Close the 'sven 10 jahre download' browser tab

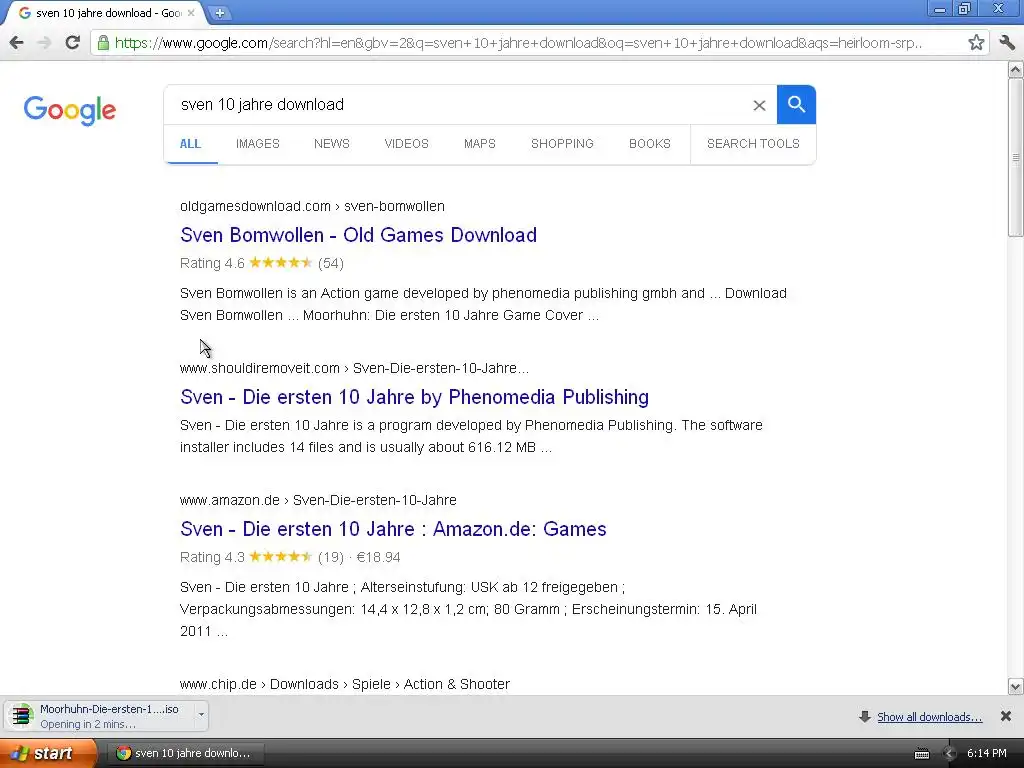pos(191,12)
